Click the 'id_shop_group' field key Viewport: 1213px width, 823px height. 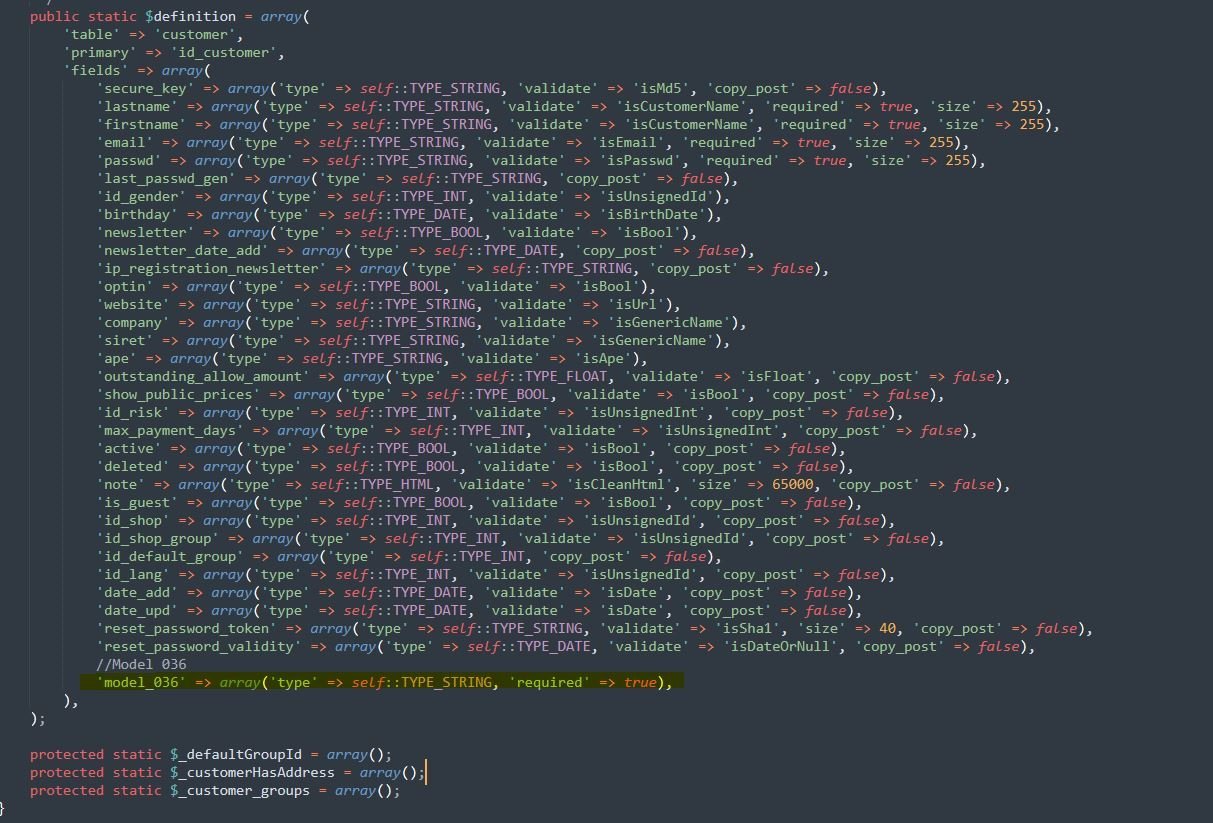158,538
